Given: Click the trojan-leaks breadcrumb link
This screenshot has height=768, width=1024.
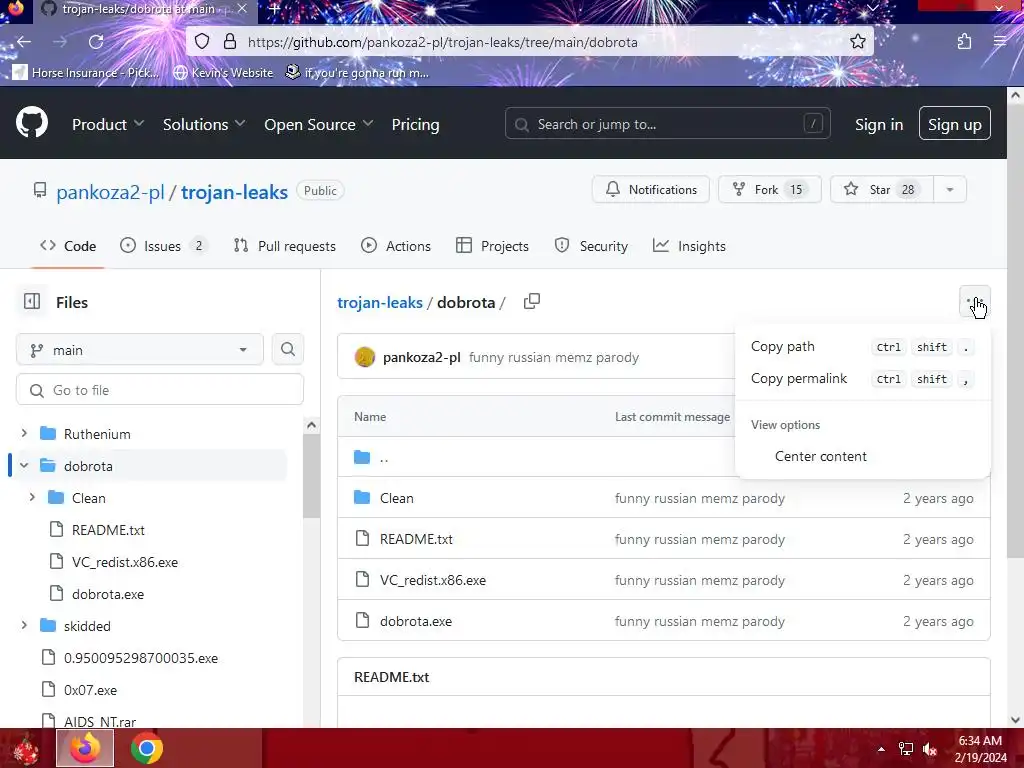Looking at the screenshot, I should [x=379, y=302].
